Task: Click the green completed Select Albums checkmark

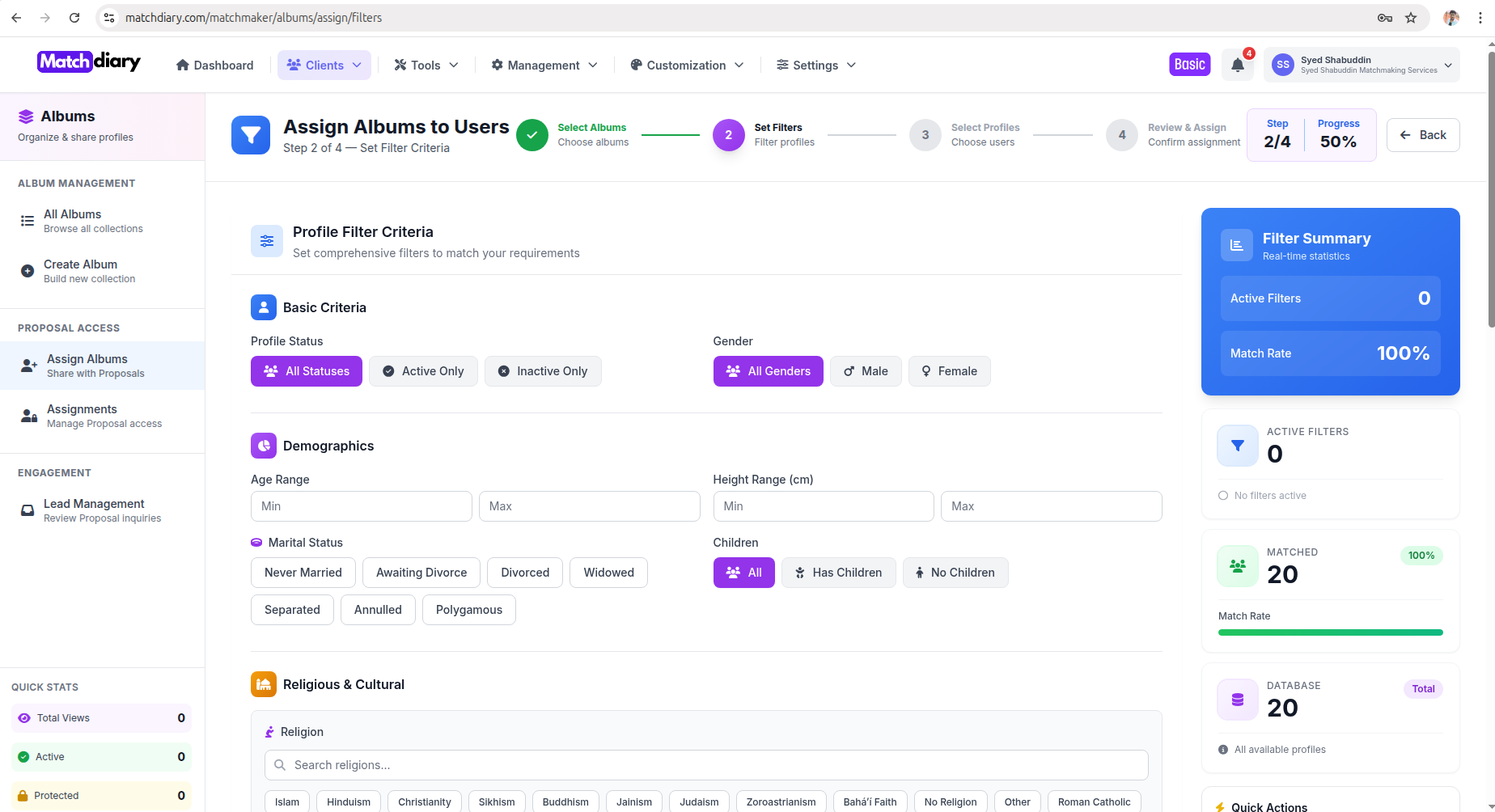Action: pos(532,135)
